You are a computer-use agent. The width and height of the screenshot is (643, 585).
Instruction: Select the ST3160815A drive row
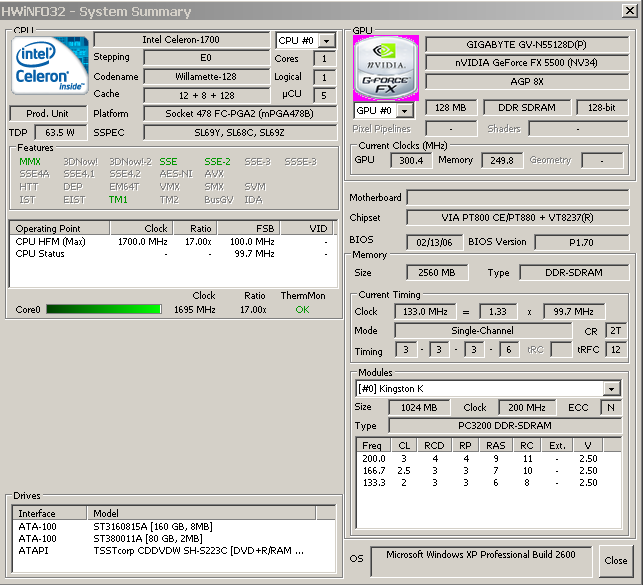(x=174, y=526)
